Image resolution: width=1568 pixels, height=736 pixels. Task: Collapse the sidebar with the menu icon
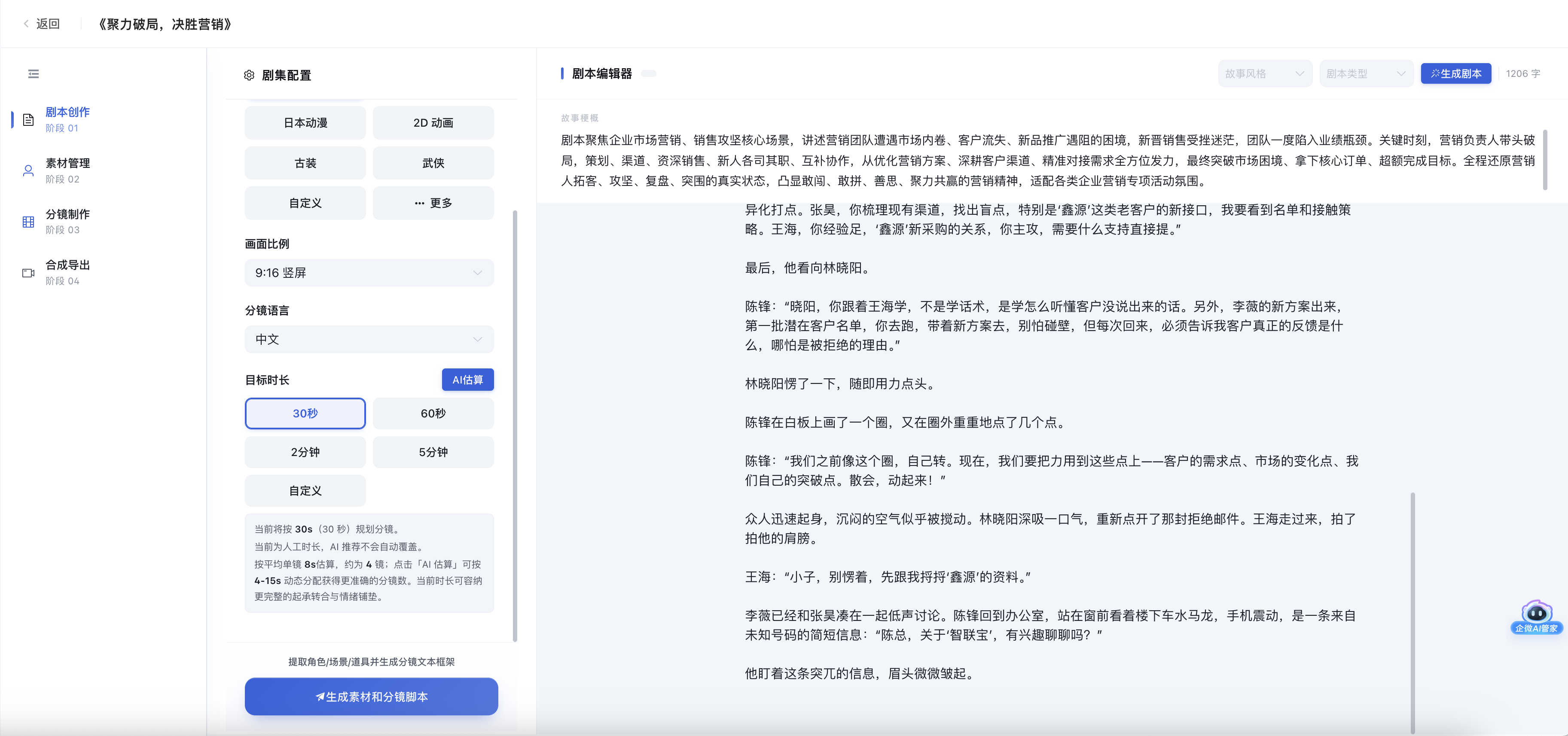pos(34,73)
